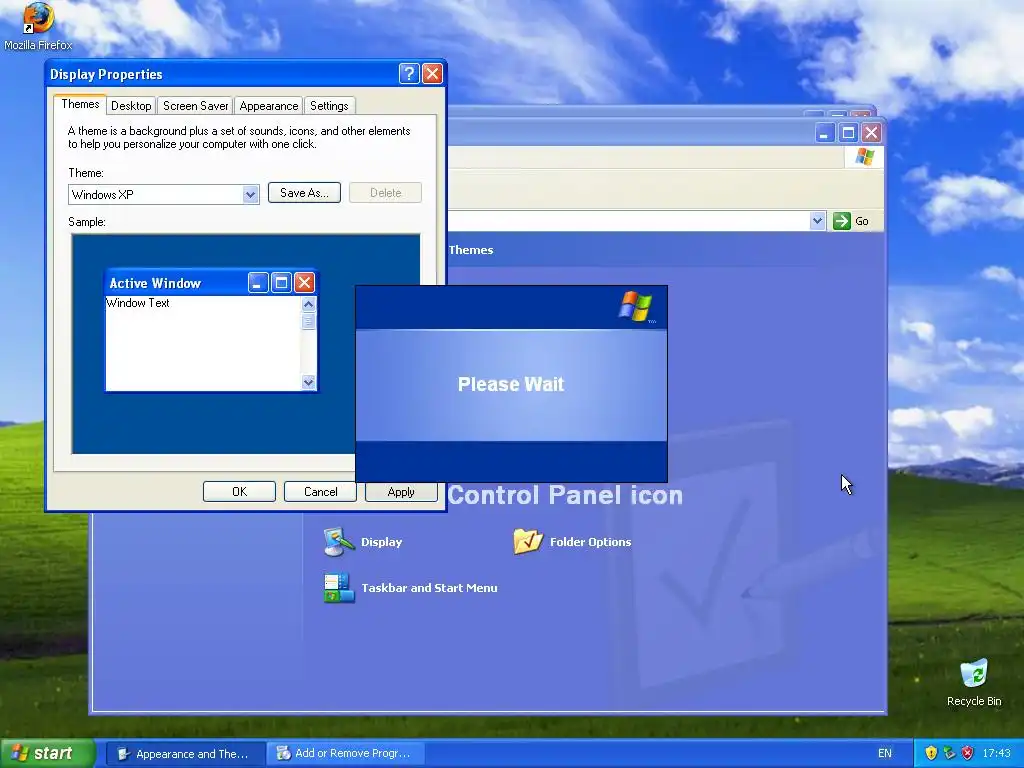Switch to the Appearance tab
The height and width of the screenshot is (768, 1024).
point(268,106)
